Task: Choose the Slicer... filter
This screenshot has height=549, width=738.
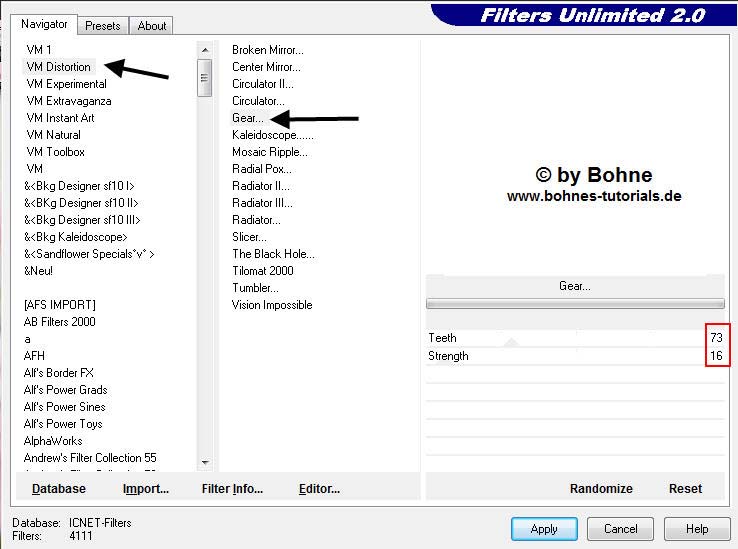Action: tap(249, 237)
